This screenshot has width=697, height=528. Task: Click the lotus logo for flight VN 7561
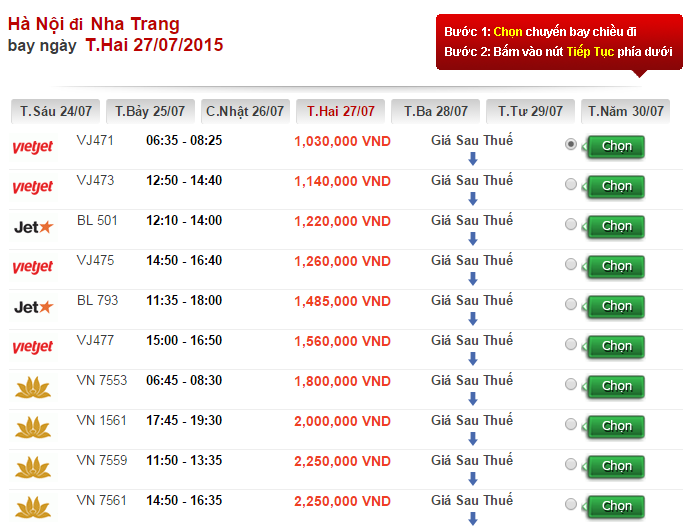pyautogui.click(x=32, y=507)
